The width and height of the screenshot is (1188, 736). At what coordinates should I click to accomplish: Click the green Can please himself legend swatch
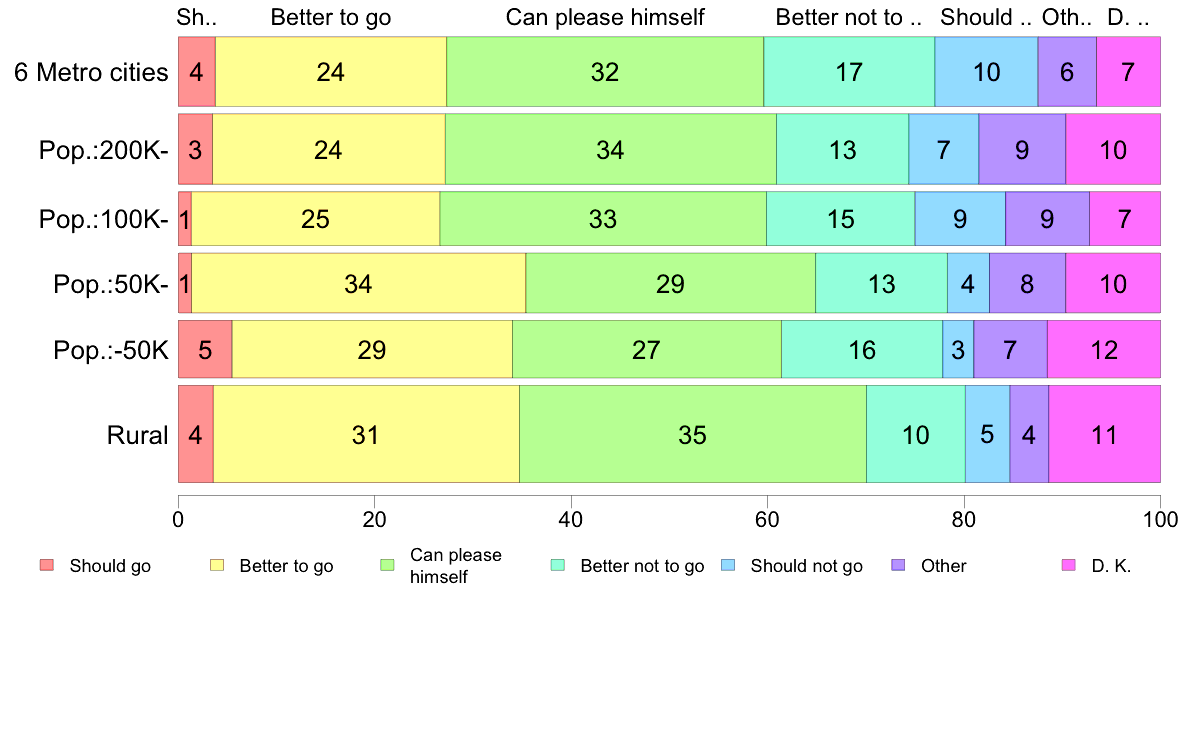tap(387, 565)
